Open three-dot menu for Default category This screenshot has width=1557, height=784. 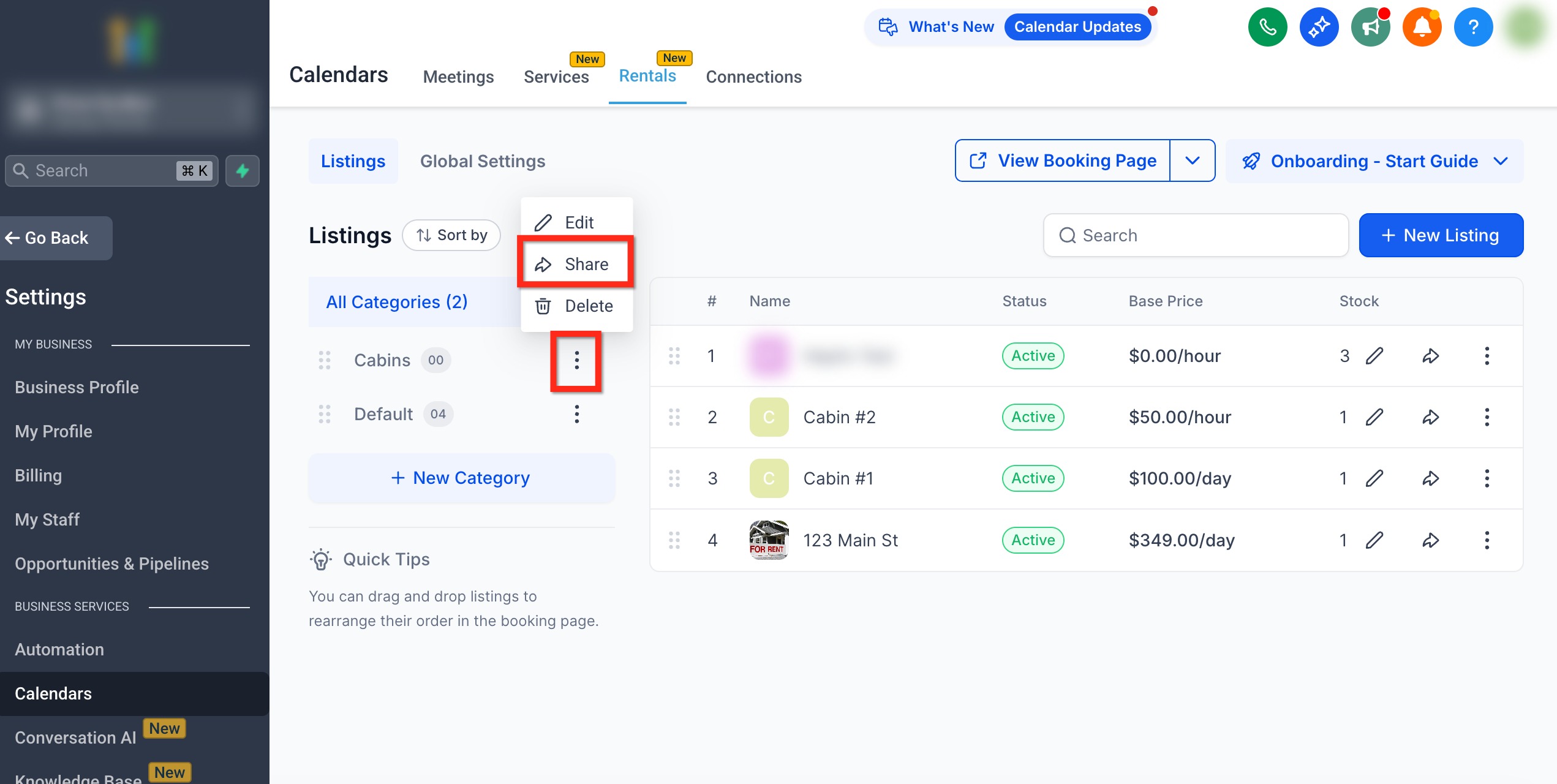point(576,414)
